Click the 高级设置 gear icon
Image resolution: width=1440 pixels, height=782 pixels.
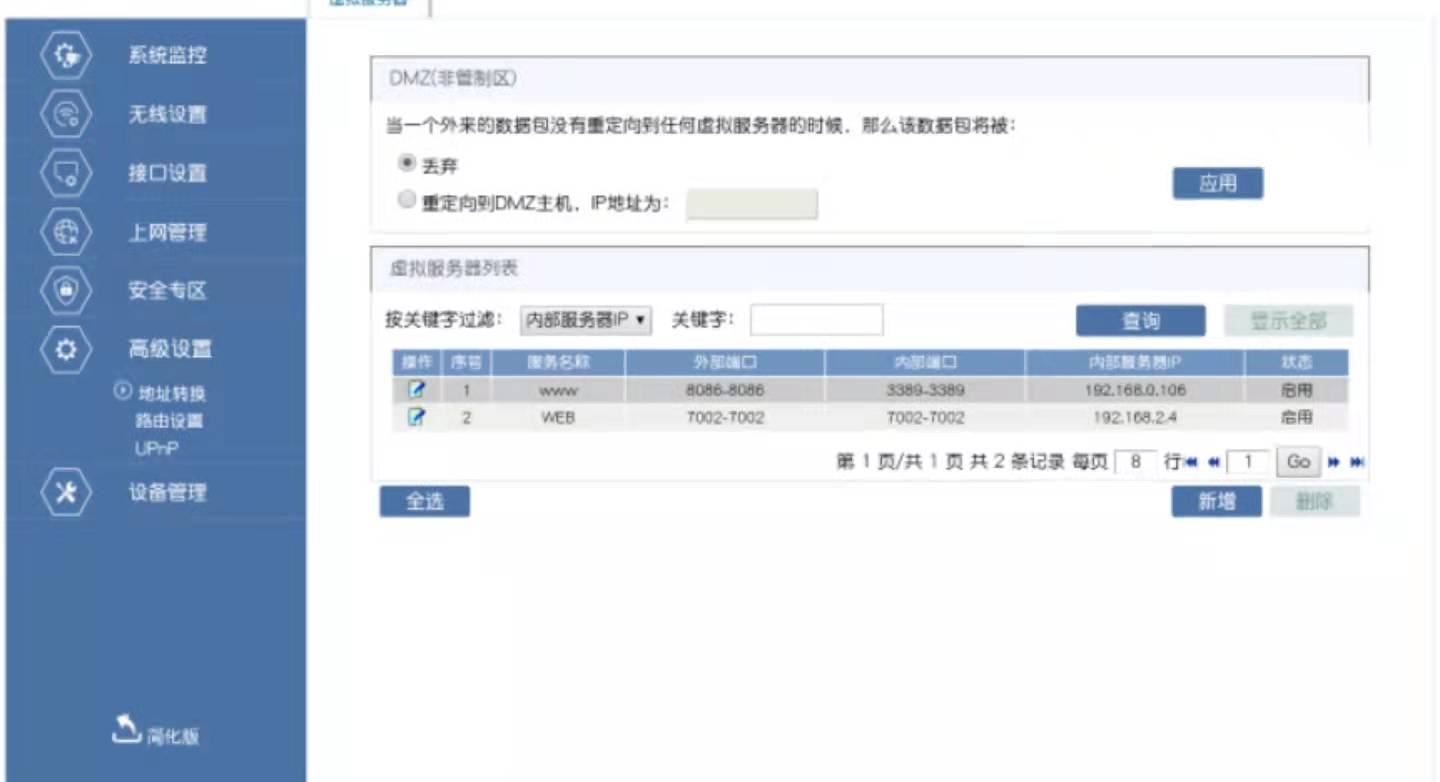(67, 349)
